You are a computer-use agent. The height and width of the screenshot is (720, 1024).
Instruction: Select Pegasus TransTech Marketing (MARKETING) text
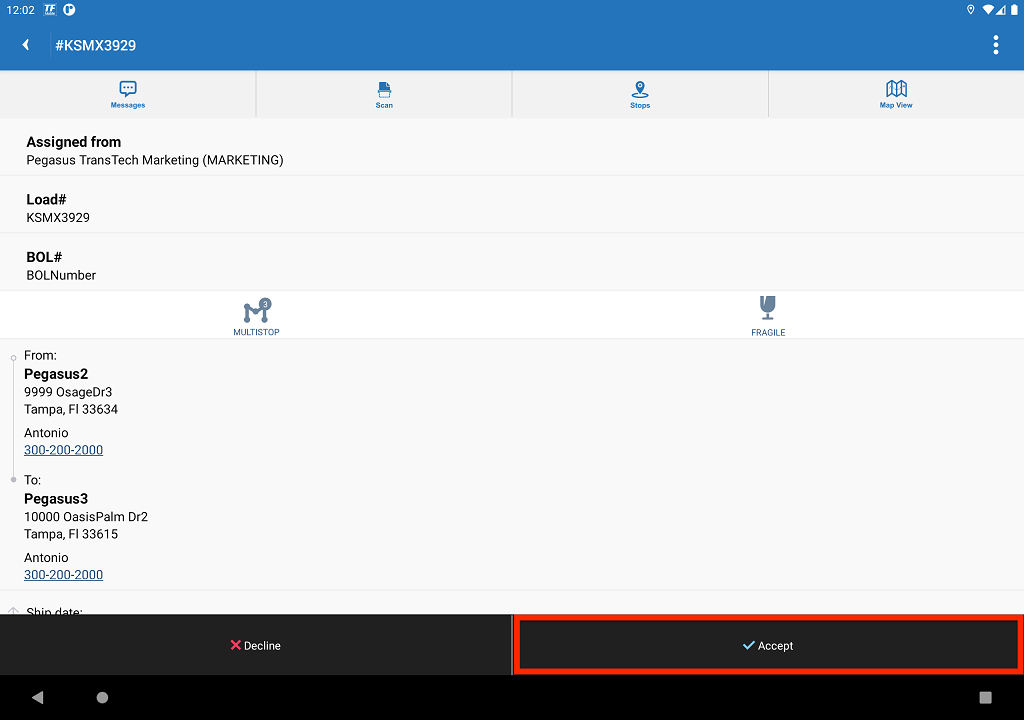(x=155, y=160)
